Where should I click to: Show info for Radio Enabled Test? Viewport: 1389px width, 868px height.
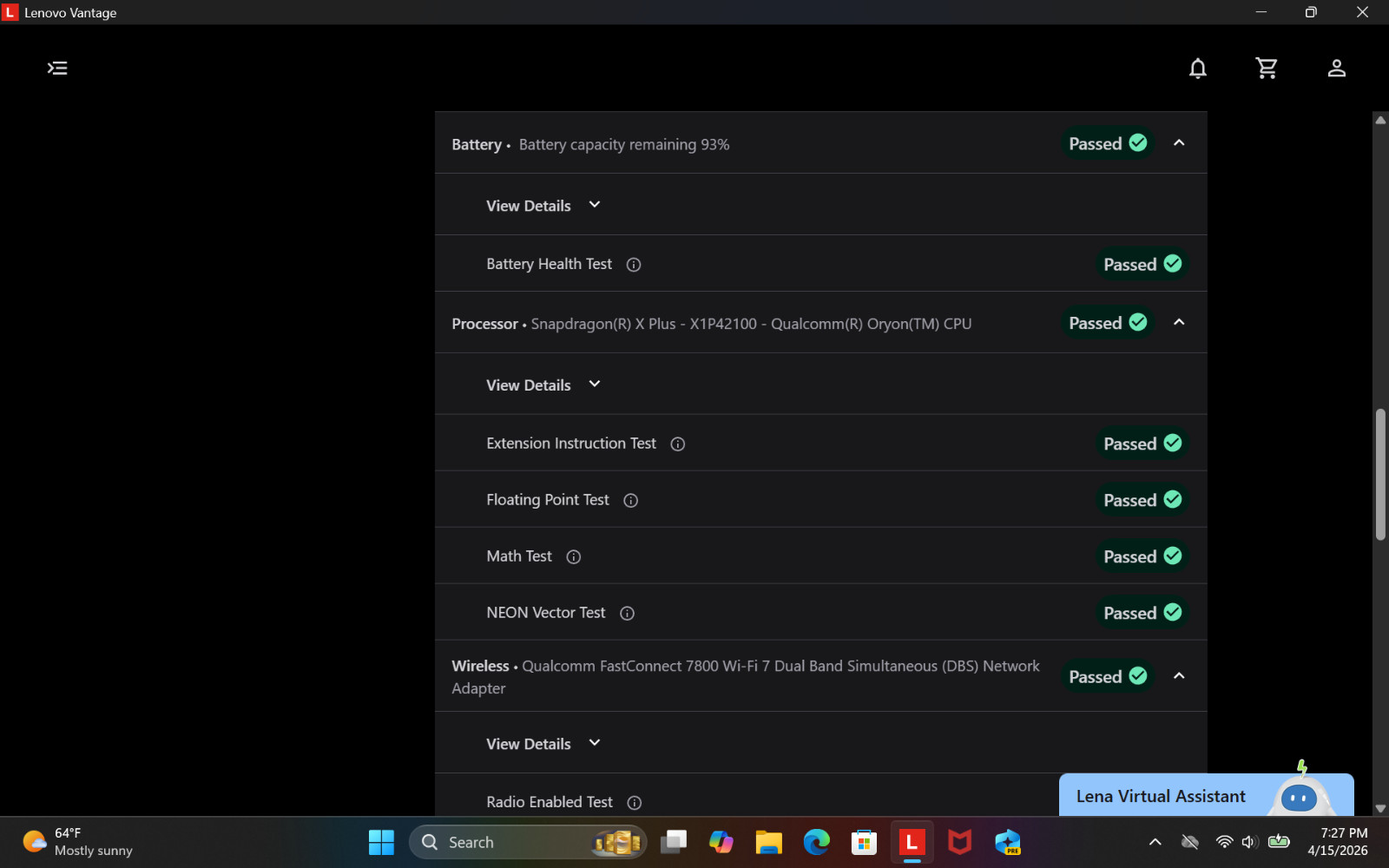[x=635, y=803]
